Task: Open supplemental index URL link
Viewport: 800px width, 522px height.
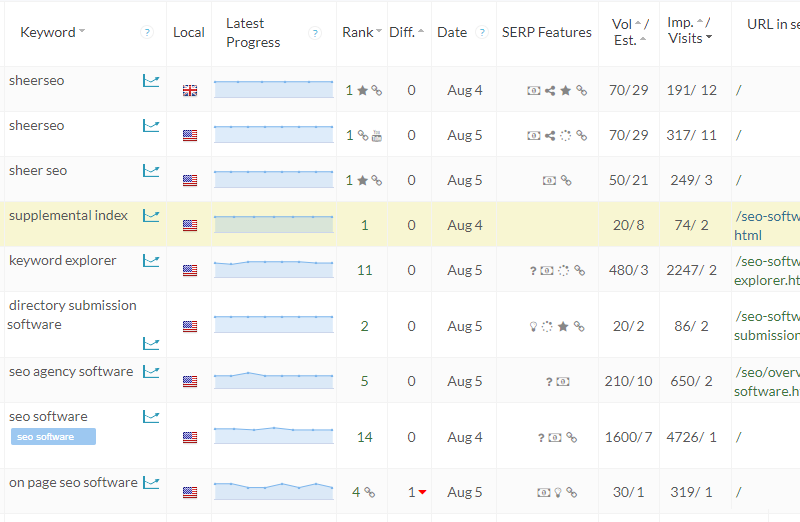Action: coord(767,226)
